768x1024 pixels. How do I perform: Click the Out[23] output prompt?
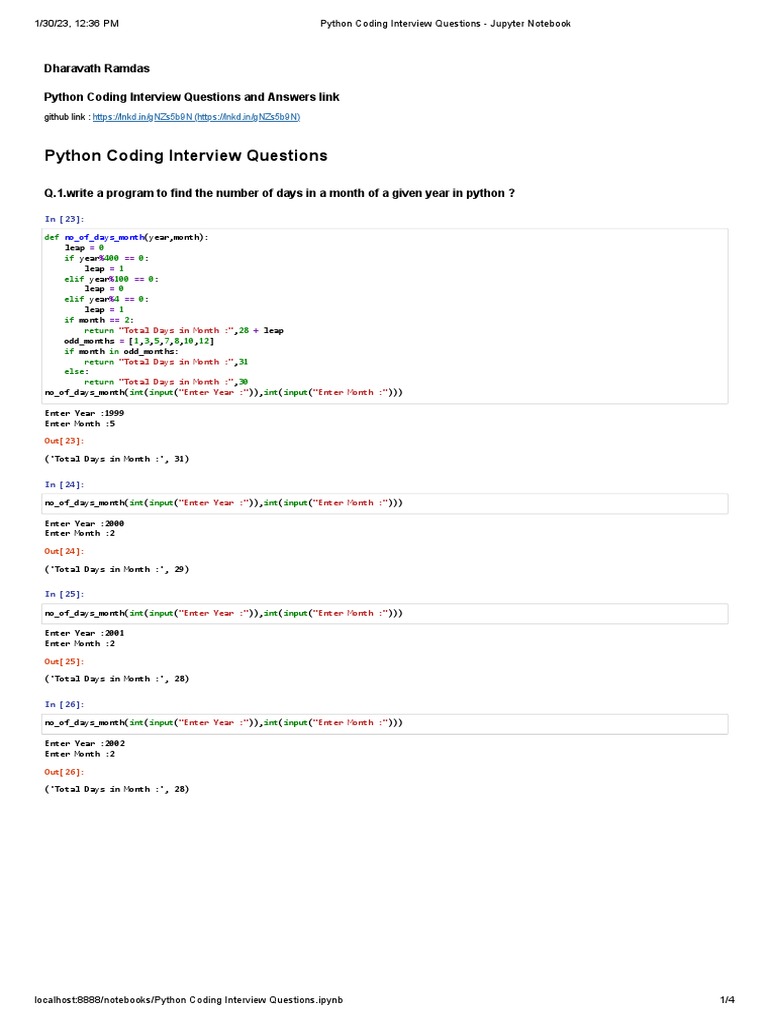click(x=64, y=440)
